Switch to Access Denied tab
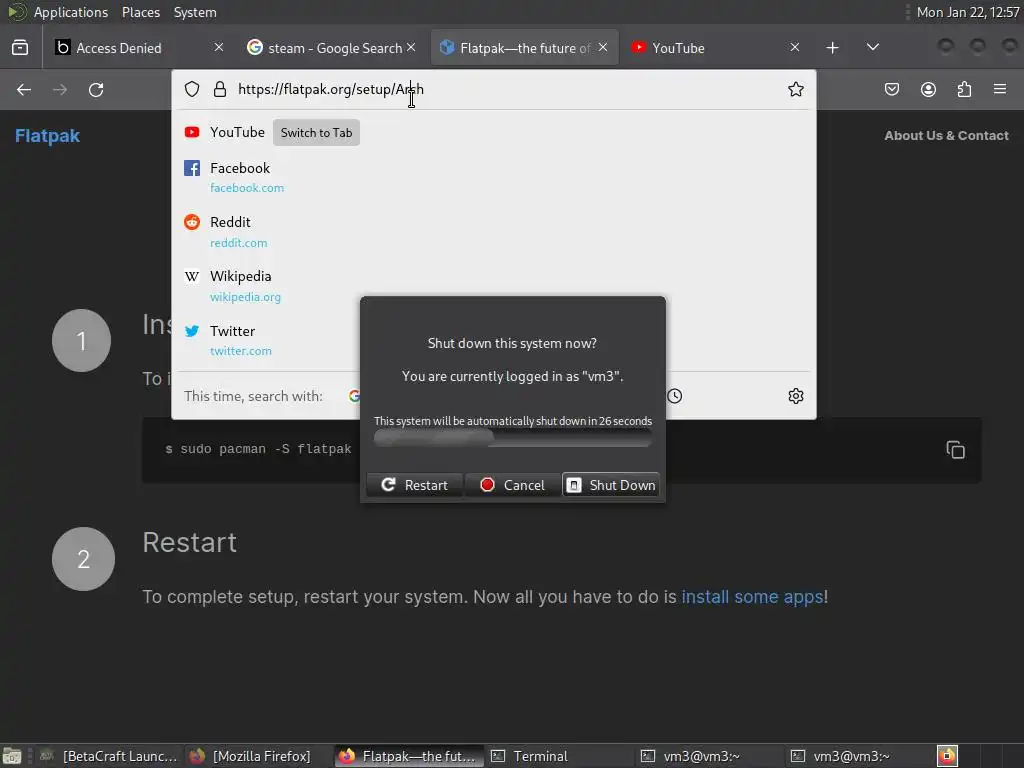The image size is (1024, 768). [x=138, y=48]
